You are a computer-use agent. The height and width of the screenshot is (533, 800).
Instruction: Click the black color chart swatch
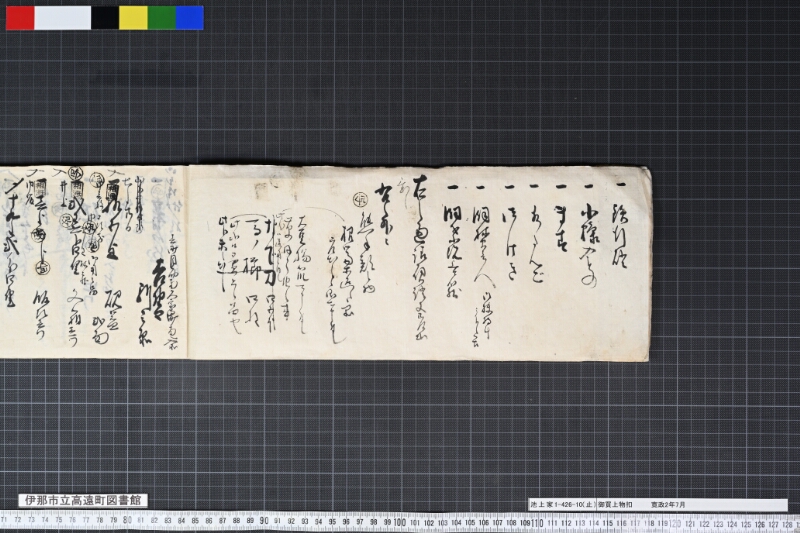(105, 18)
